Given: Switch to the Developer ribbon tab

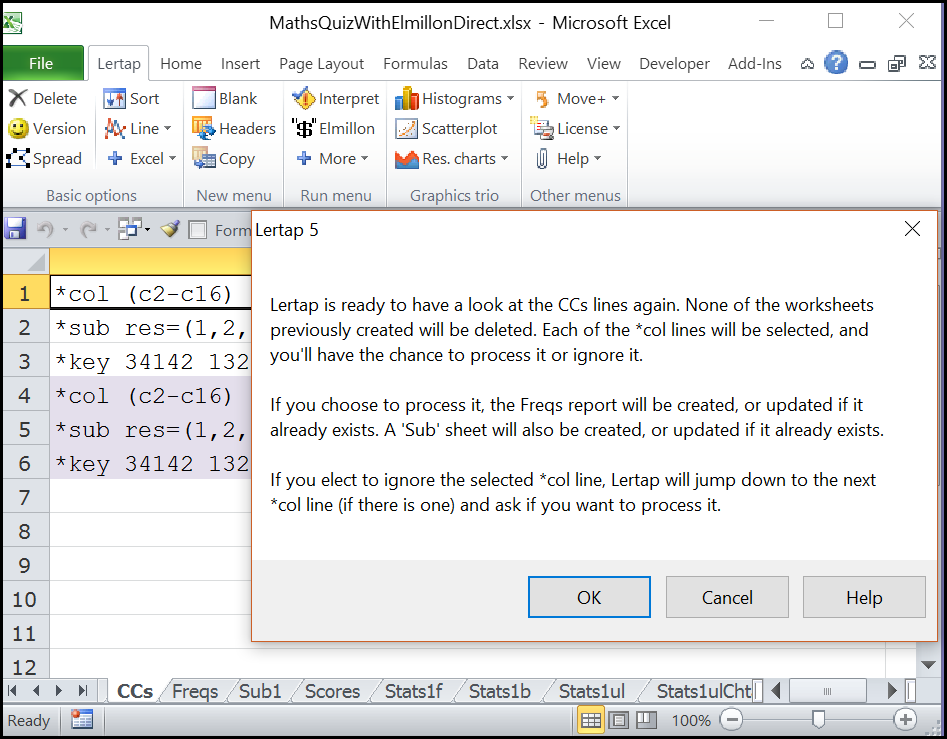Looking at the screenshot, I should click(x=674, y=63).
